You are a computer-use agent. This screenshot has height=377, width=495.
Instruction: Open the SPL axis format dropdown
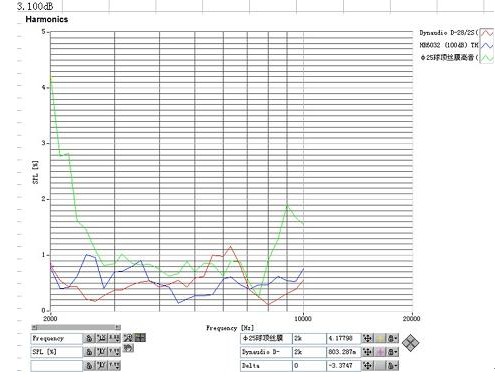114,352
